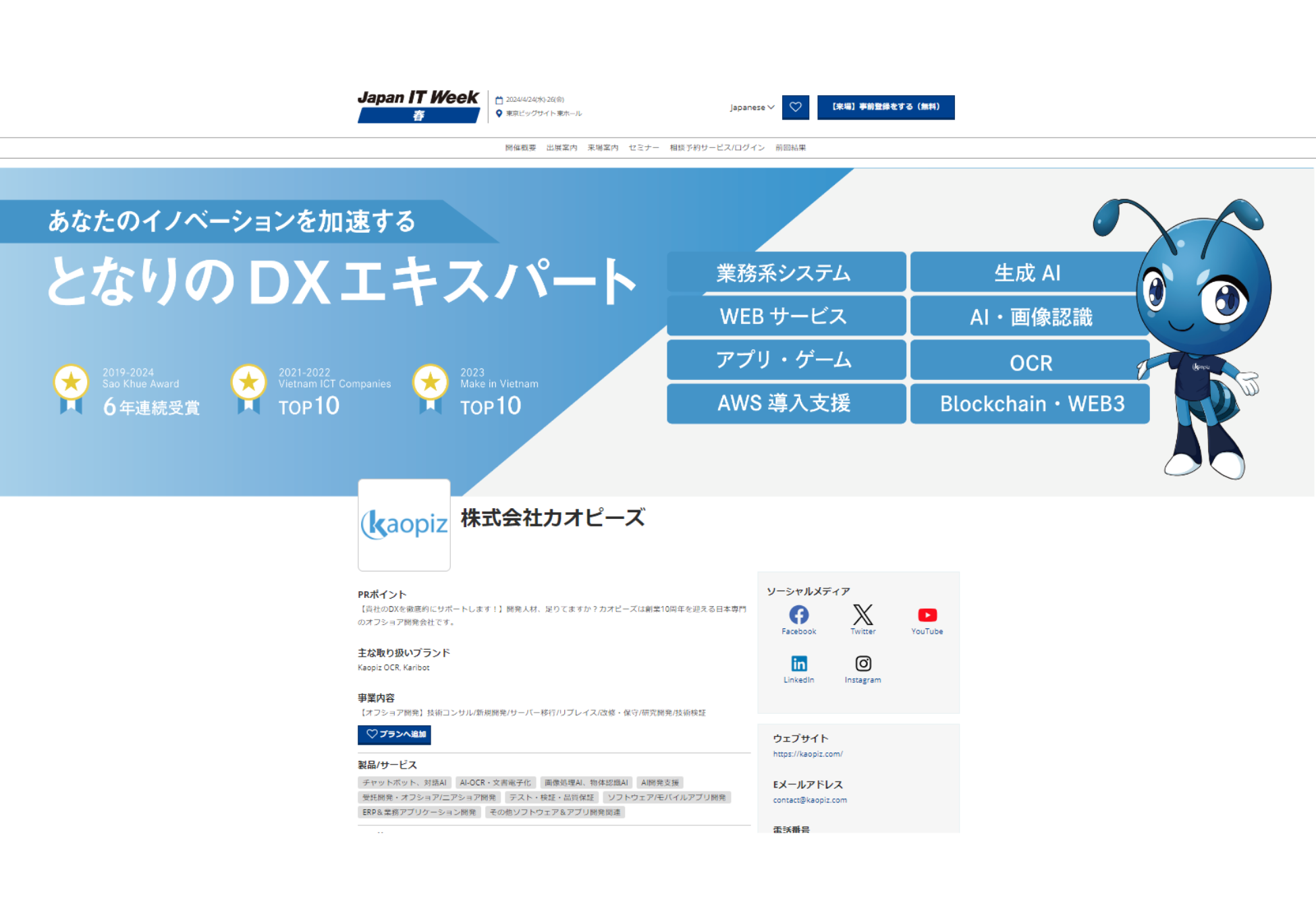
Task: Select 出展案内 in the navigation bar
Action: point(561,147)
